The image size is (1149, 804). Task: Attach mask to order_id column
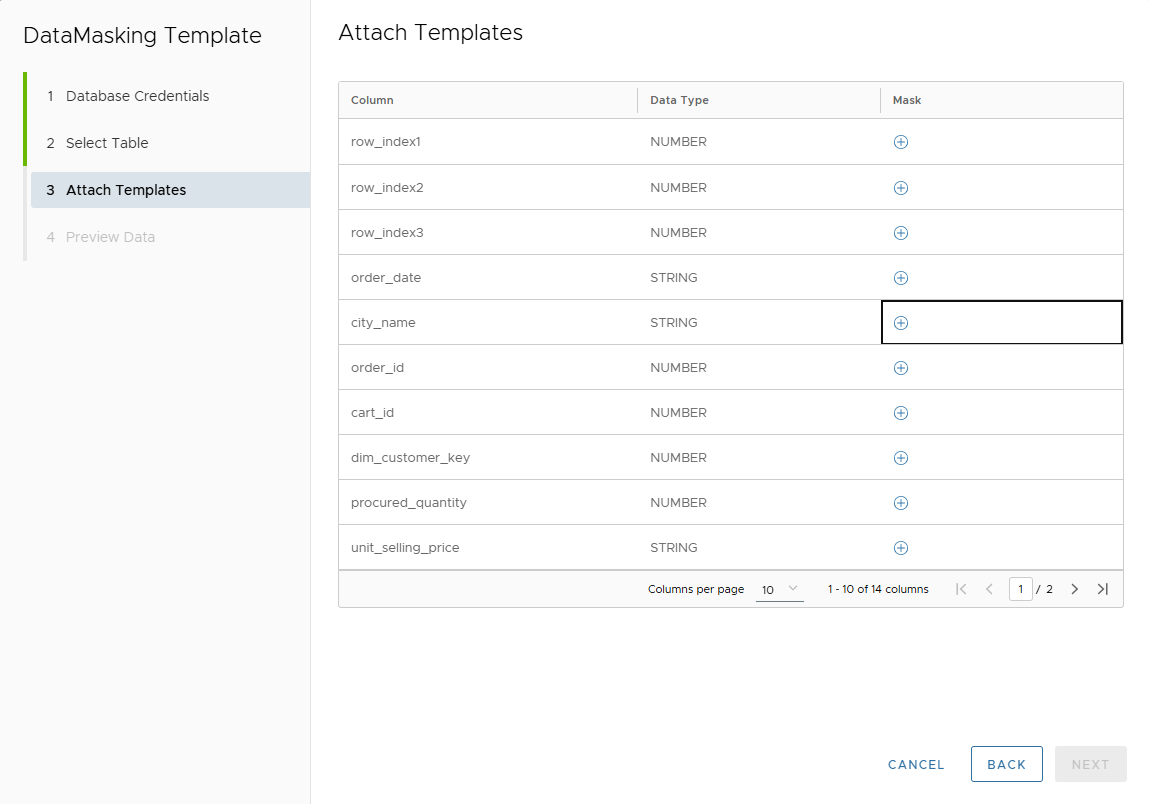pyautogui.click(x=900, y=368)
